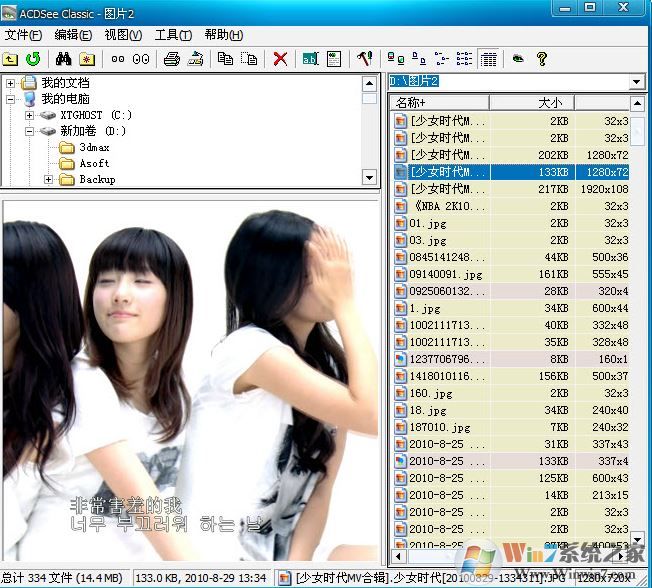Select the 09140091.jpg file
The width and height of the screenshot is (652, 588).
coord(446,273)
